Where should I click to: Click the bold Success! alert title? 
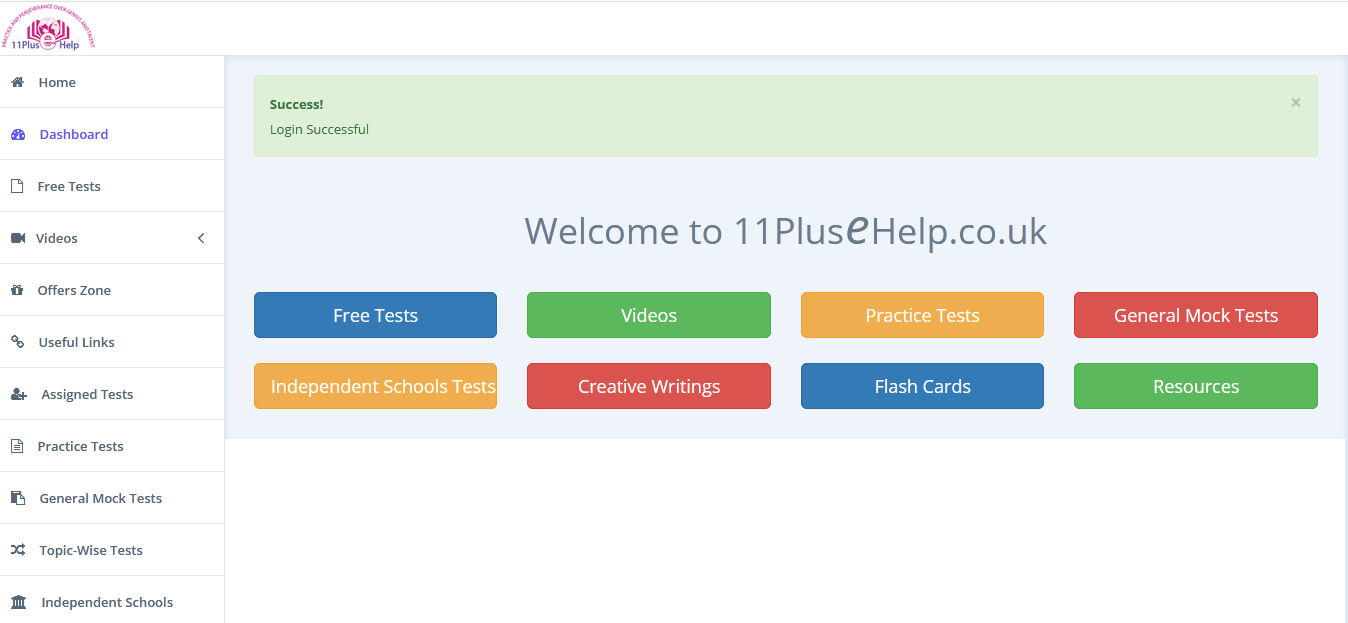click(296, 104)
